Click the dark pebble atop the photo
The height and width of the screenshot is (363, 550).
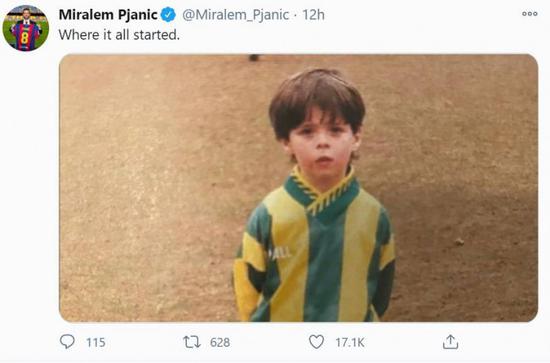point(254,58)
